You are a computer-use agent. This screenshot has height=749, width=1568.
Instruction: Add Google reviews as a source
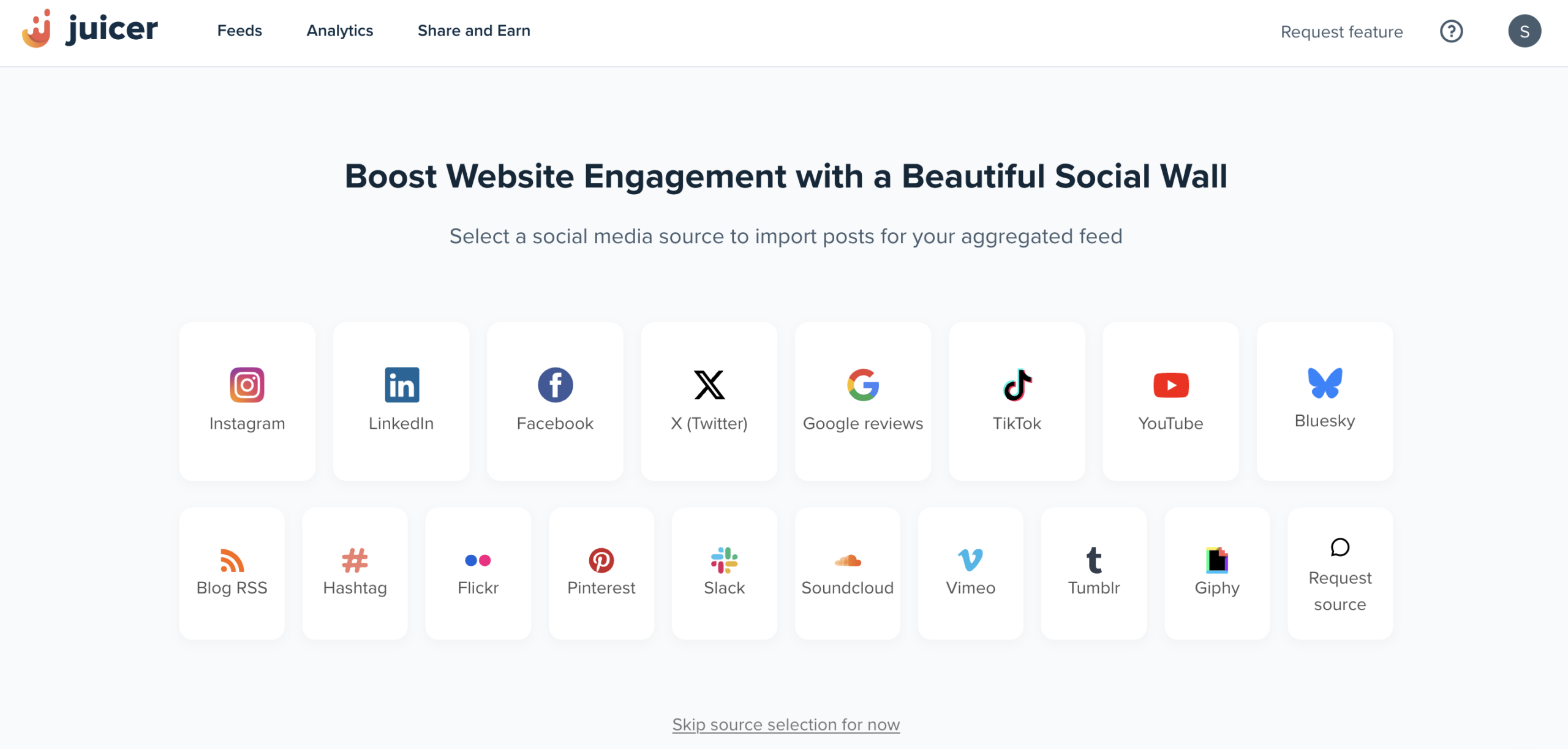click(x=862, y=385)
